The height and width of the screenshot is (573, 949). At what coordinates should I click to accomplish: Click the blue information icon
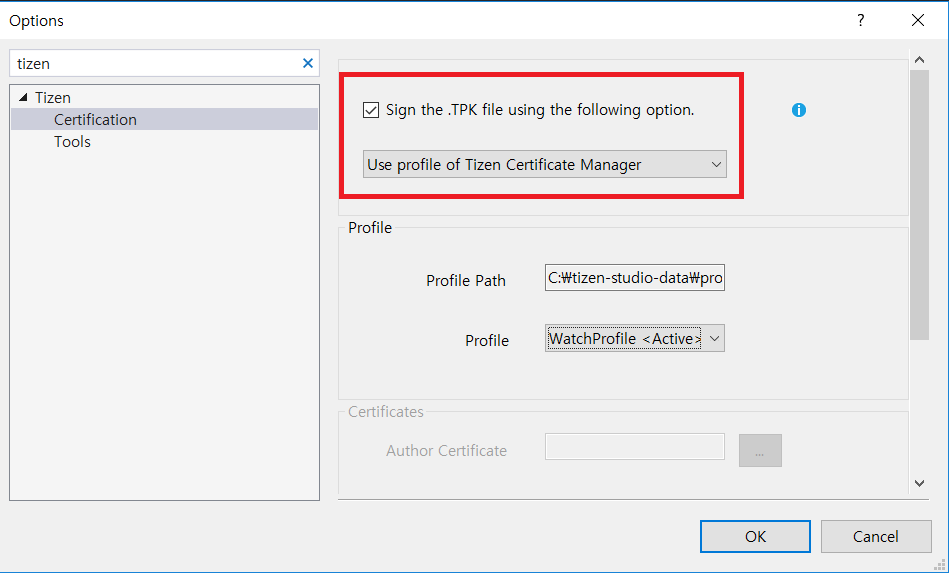799,110
